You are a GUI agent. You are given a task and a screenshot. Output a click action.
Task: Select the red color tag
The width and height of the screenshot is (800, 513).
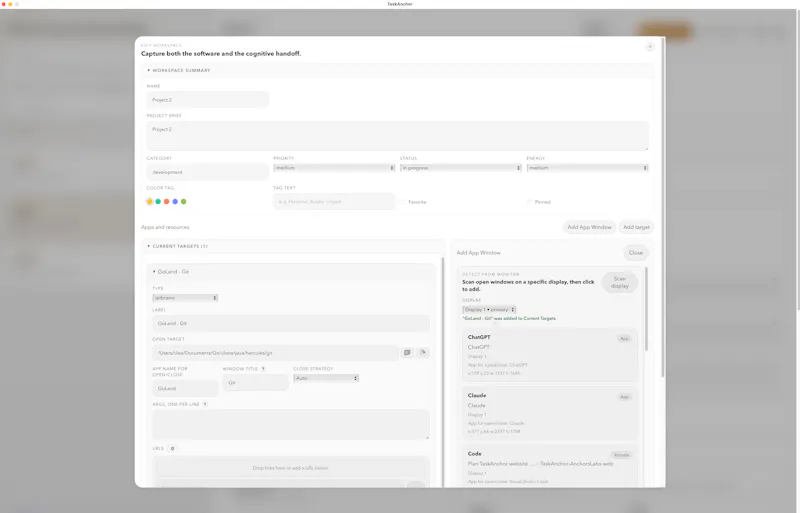(166, 202)
